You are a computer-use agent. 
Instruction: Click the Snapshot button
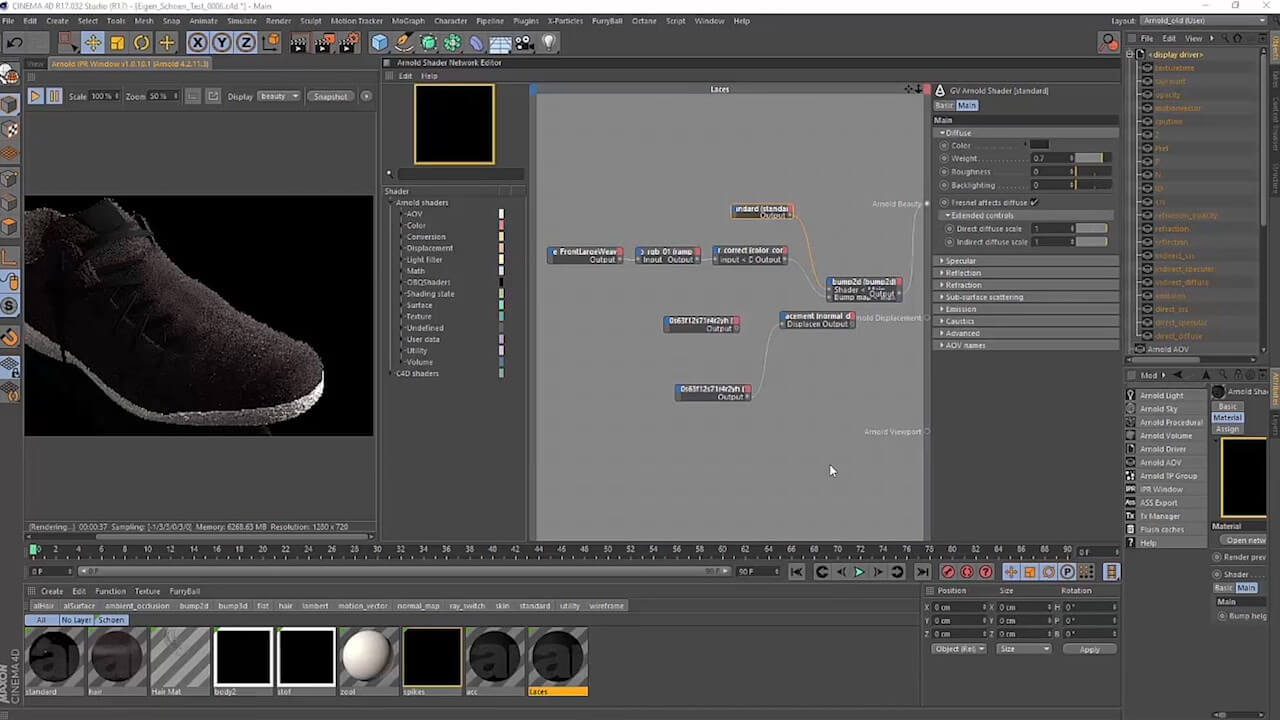coord(331,96)
